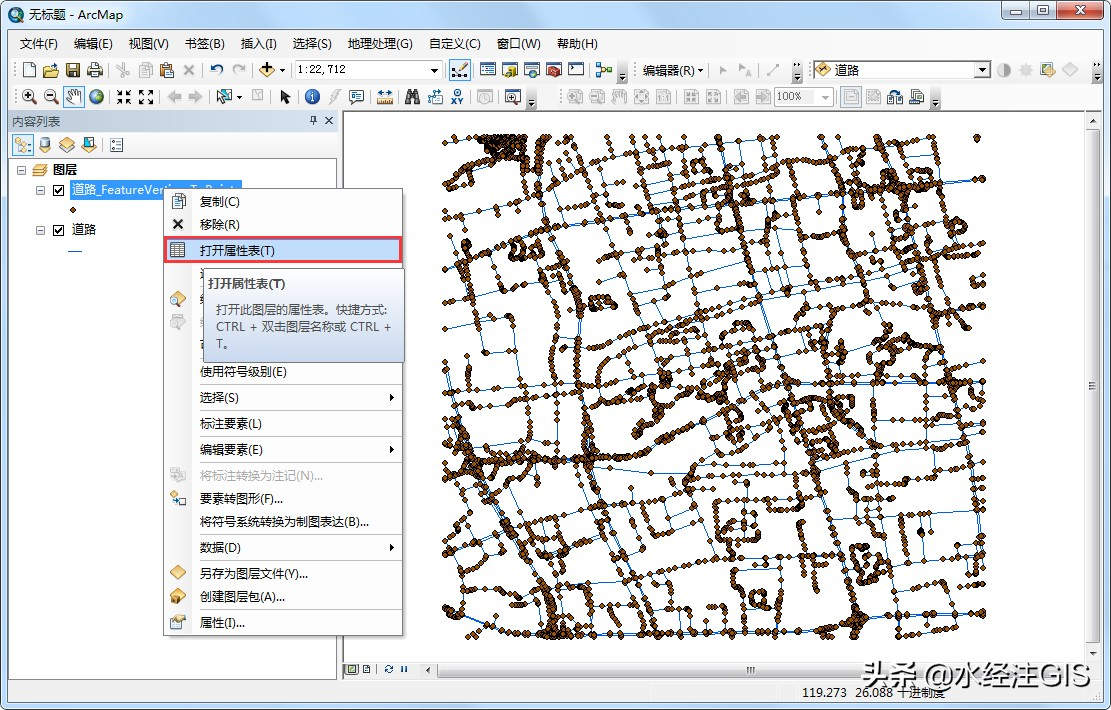
Task: Click the auto-hide pin on 内容列表 panel
Action: click(314, 120)
